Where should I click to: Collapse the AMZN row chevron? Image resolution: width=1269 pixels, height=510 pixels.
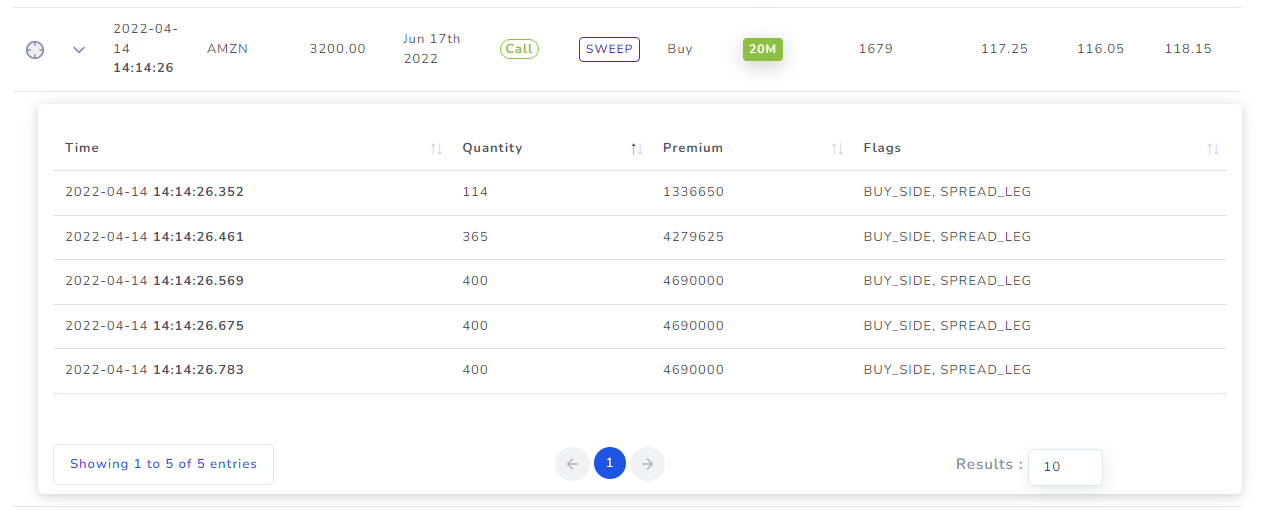click(x=79, y=50)
